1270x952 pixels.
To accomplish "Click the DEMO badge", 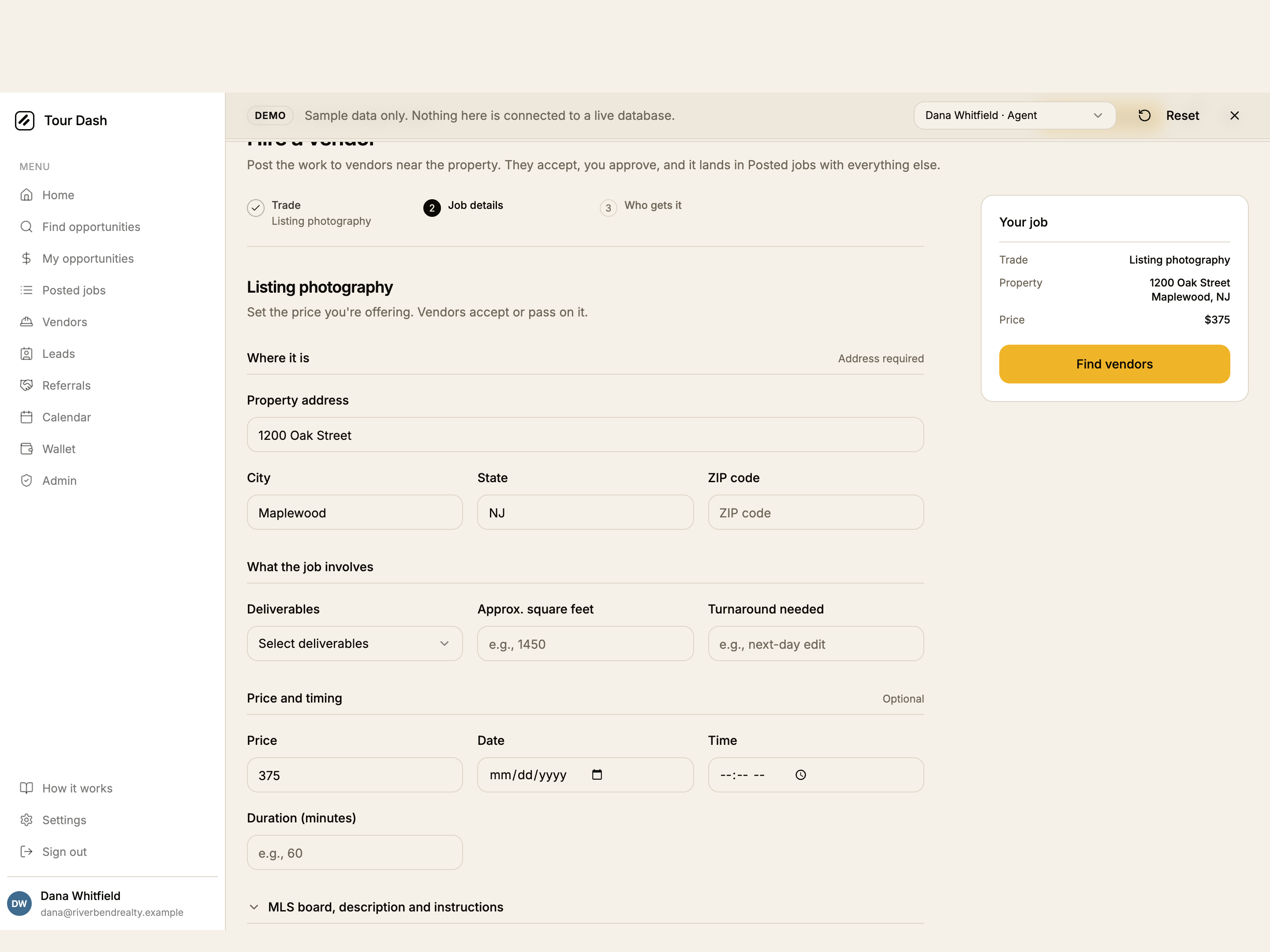I will pos(270,115).
